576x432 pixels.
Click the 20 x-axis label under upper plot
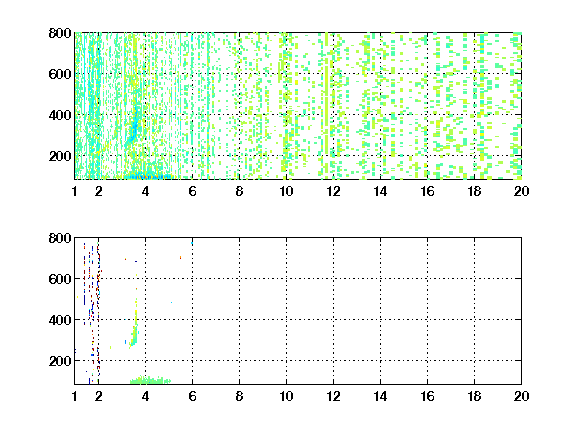pos(521,191)
